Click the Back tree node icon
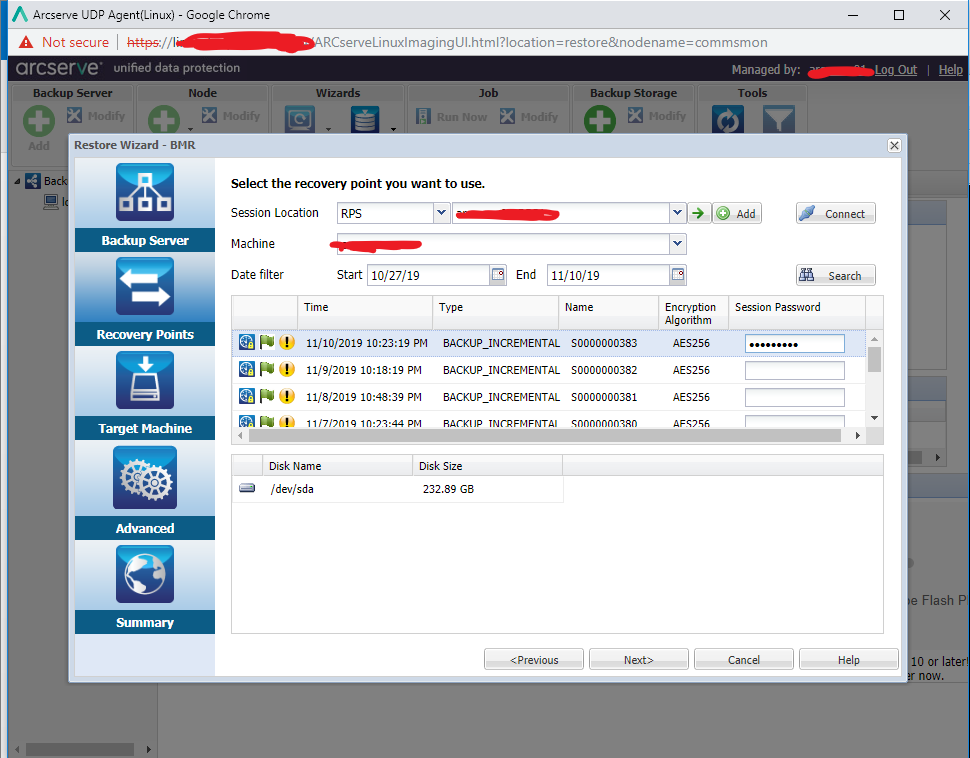Image resolution: width=970 pixels, height=758 pixels. pos(33,181)
